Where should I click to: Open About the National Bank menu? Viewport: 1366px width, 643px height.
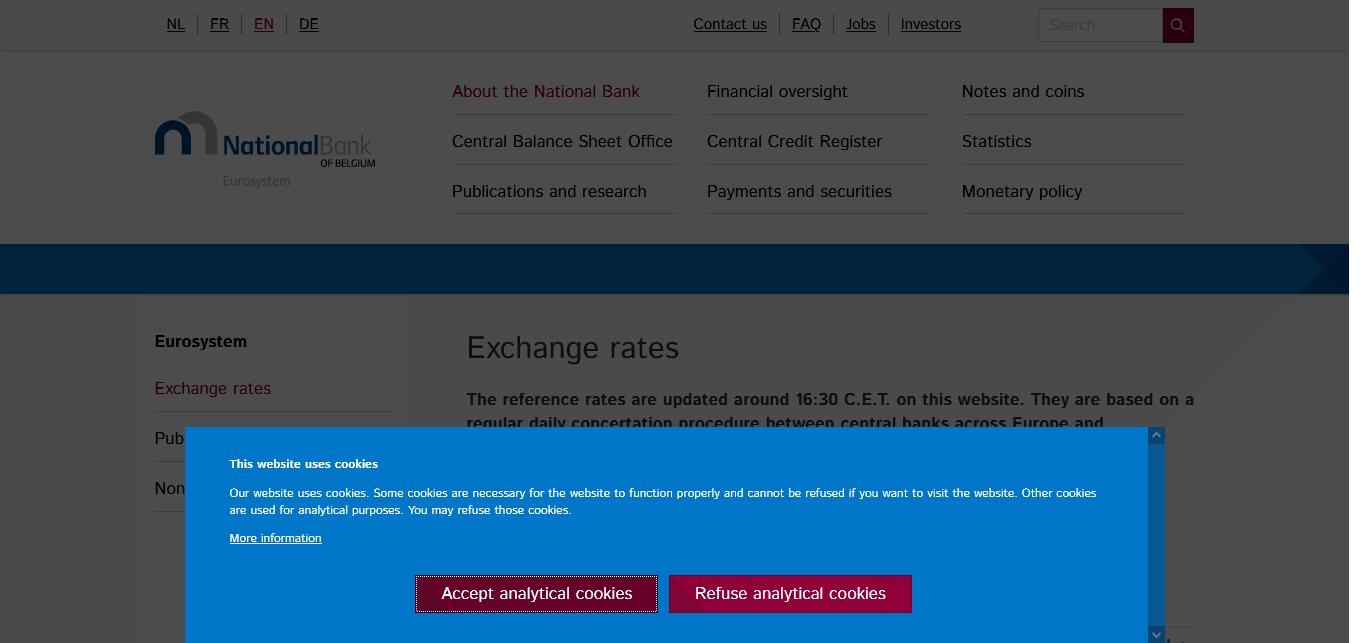[x=546, y=91]
